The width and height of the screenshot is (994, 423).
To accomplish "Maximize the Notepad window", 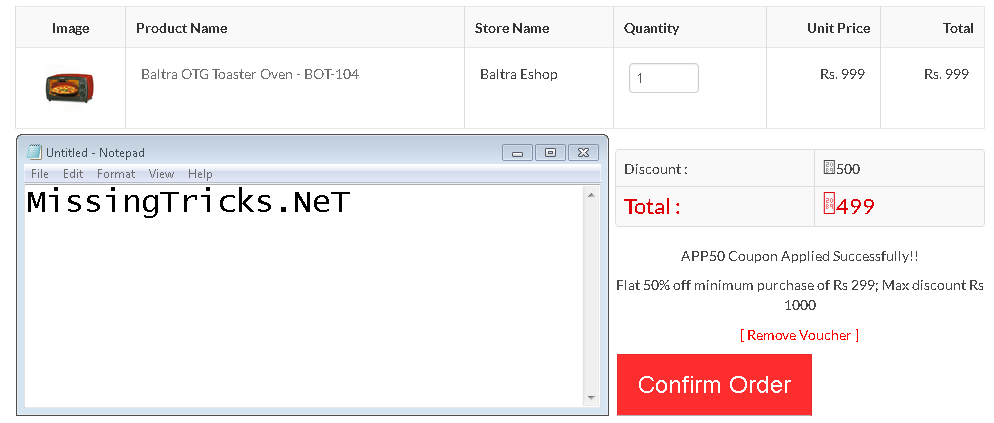I will (550, 153).
